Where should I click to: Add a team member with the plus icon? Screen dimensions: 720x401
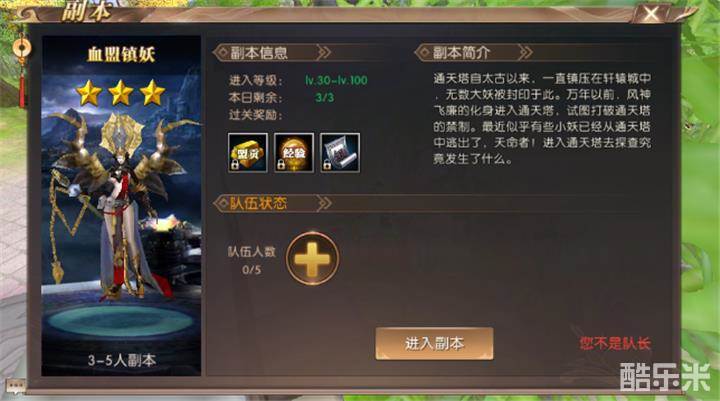pos(312,259)
